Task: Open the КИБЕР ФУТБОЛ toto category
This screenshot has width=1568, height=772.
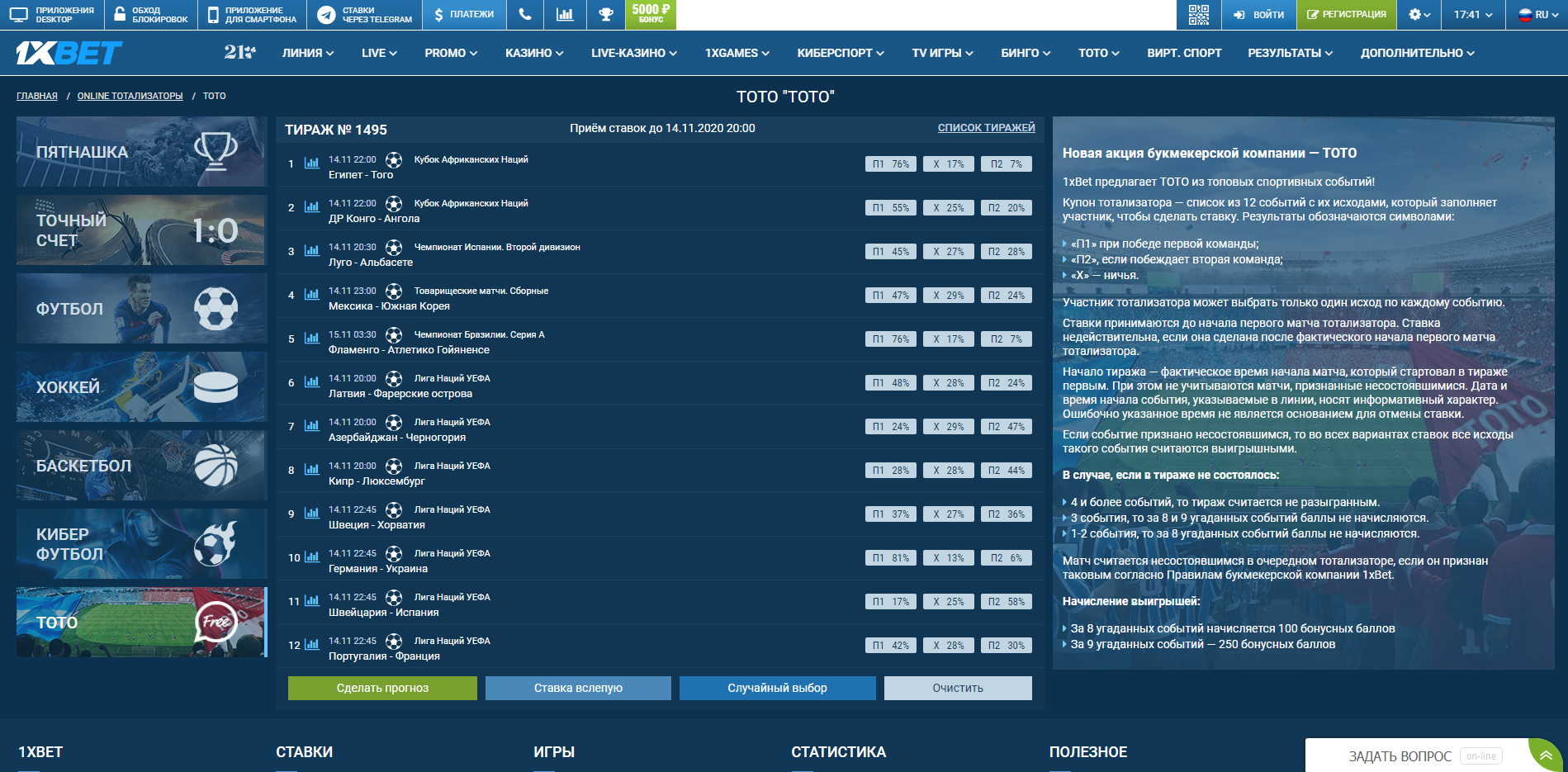Action: (141, 544)
